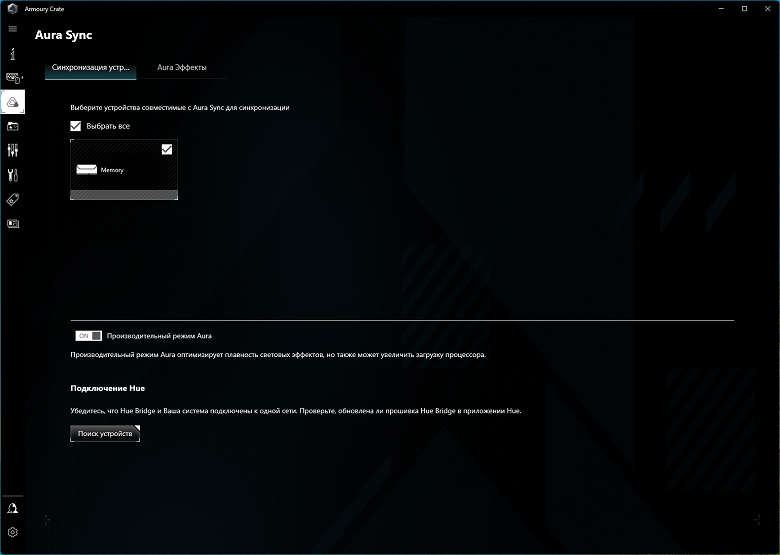780x555 pixels.
Task: Open the Device keyboard-mouse icon in sidebar
Action: coord(13,78)
